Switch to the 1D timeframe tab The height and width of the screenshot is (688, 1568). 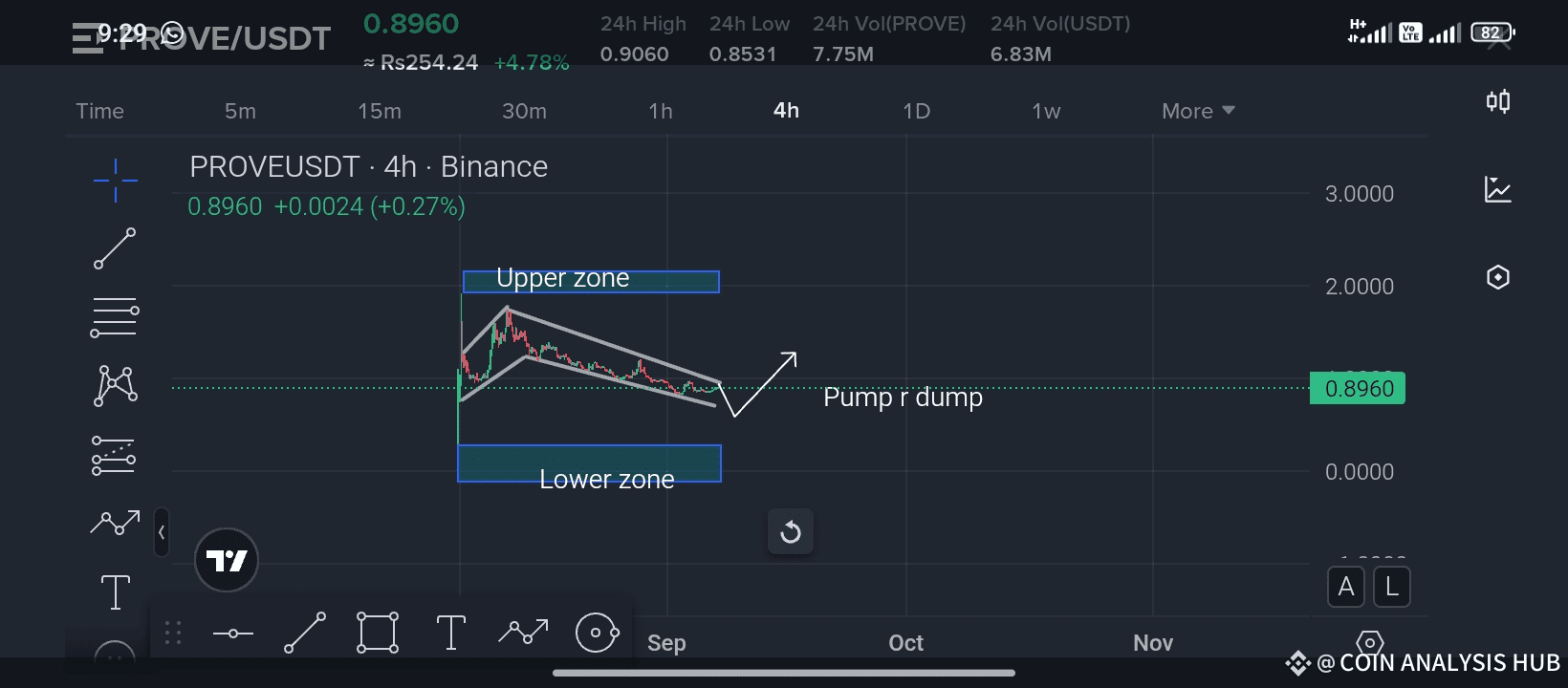(916, 111)
